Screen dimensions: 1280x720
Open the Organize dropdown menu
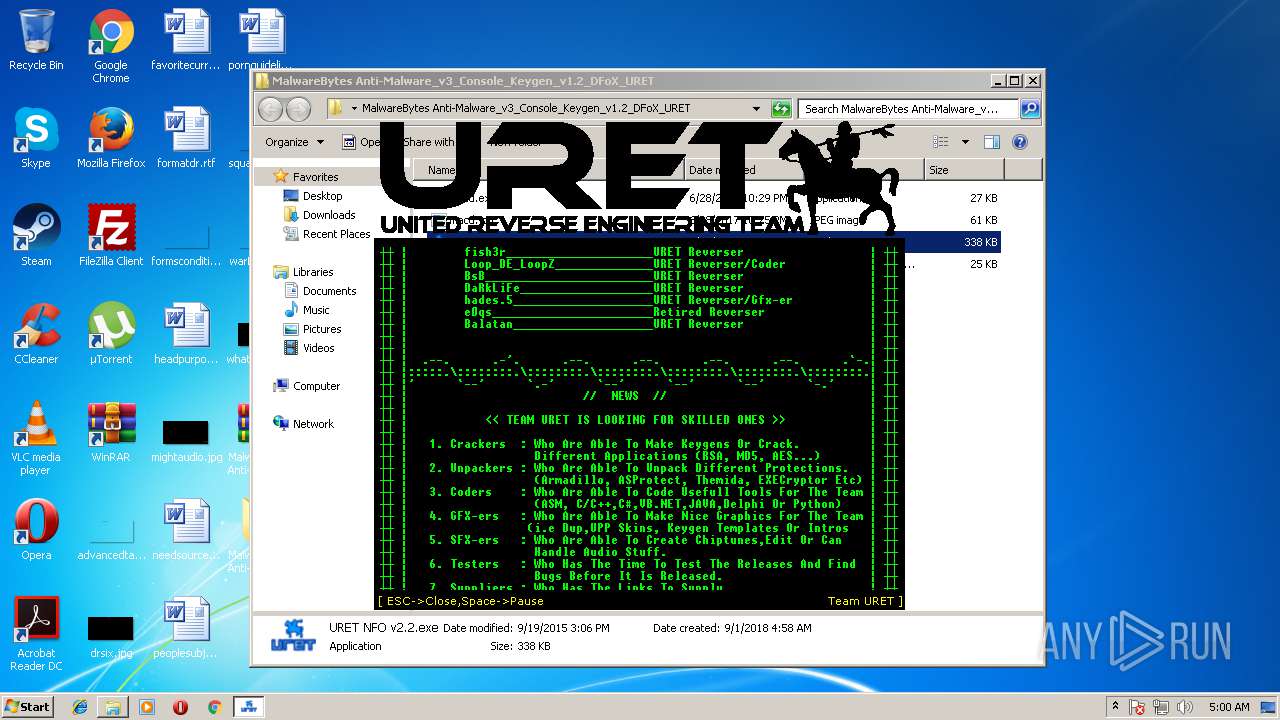point(294,142)
